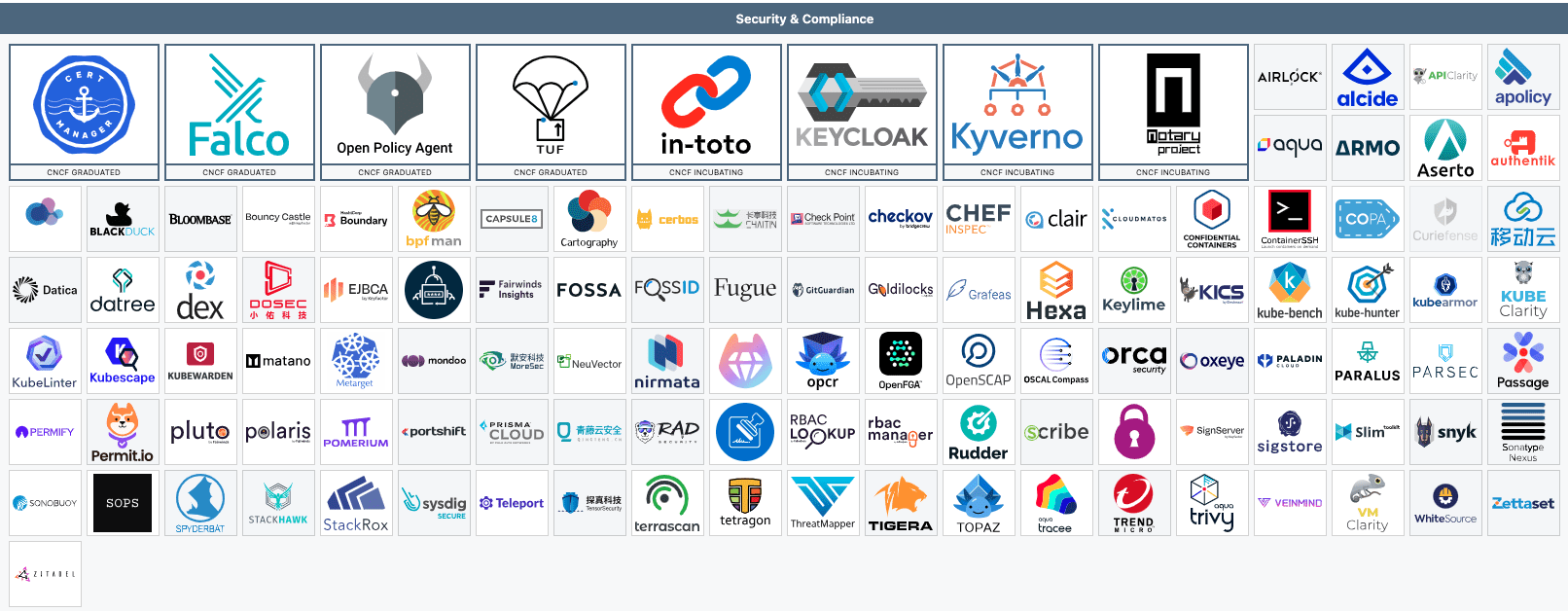Image resolution: width=1568 pixels, height=611 pixels.
Task: Click the Hexa logo tile
Action: click(1056, 290)
